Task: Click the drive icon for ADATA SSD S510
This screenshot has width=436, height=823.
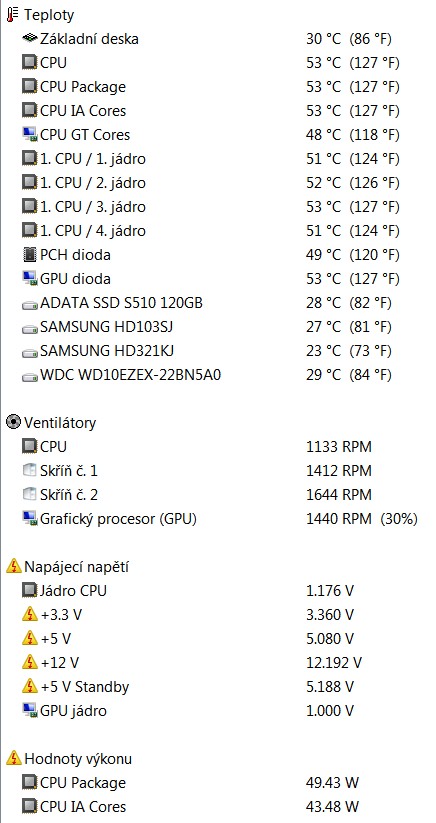Action: pos(30,304)
